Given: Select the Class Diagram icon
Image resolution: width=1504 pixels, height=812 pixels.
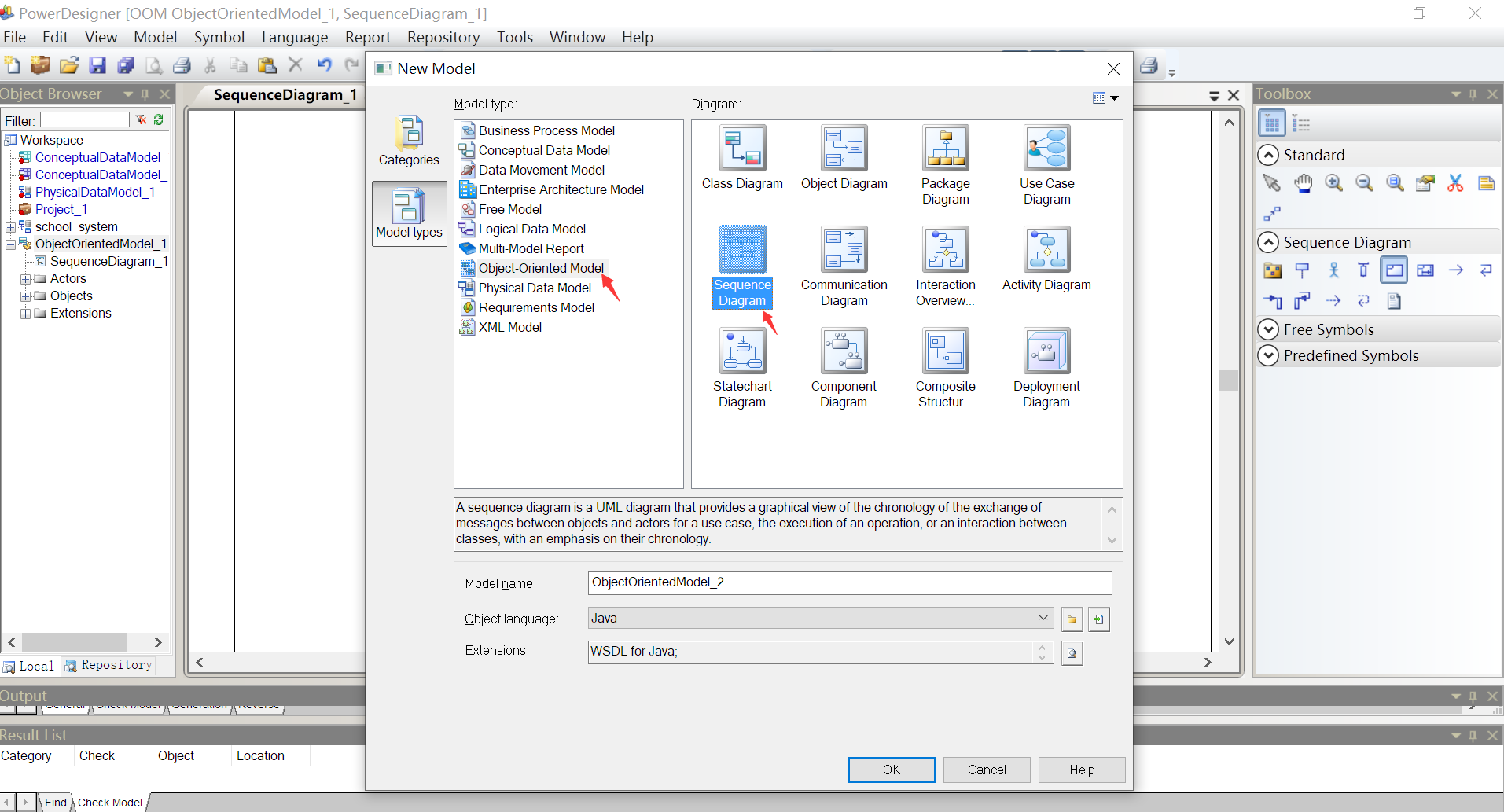Looking at the screenshot, I should [742, 148].
